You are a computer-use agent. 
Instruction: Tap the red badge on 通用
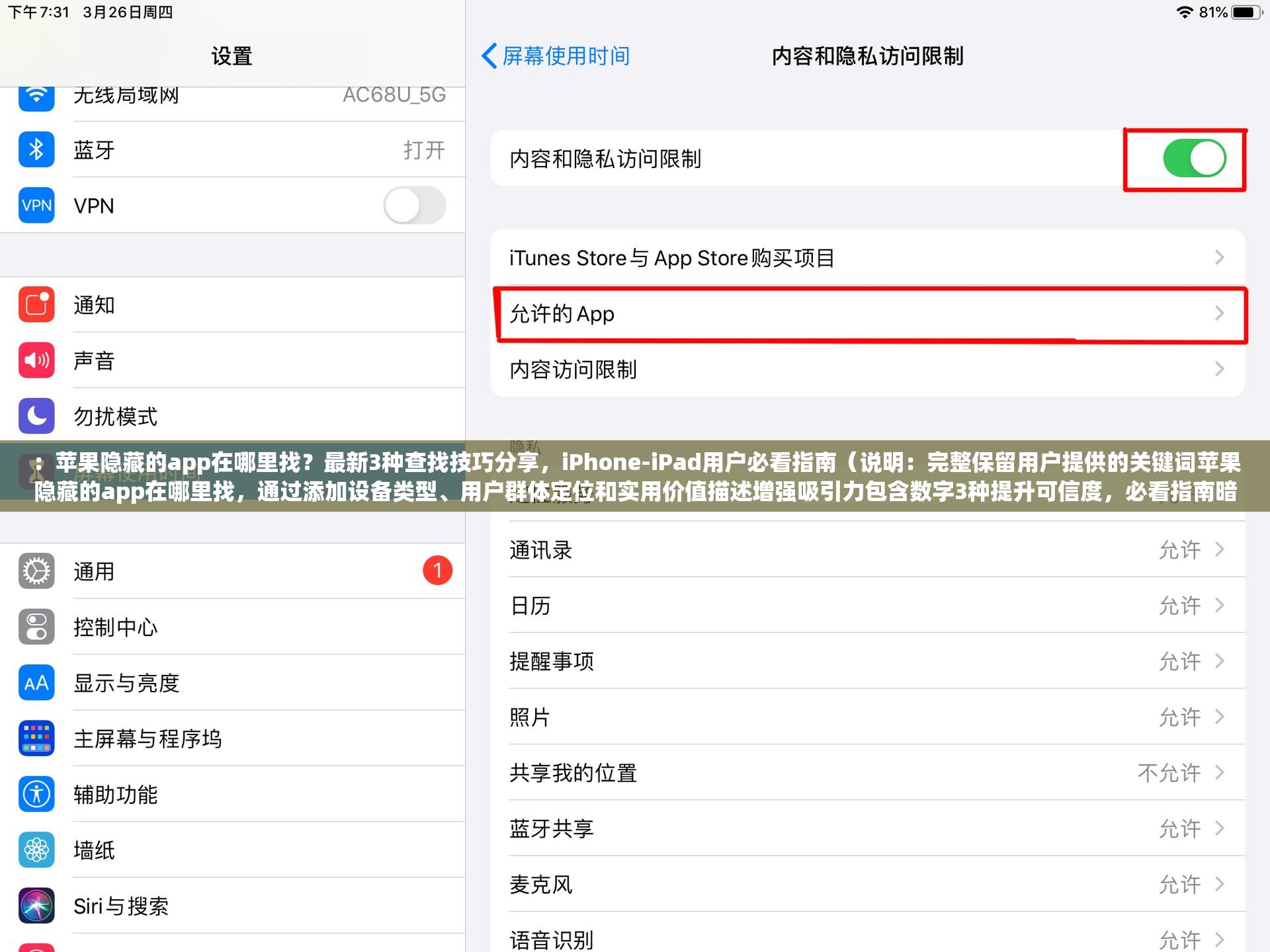437,571
